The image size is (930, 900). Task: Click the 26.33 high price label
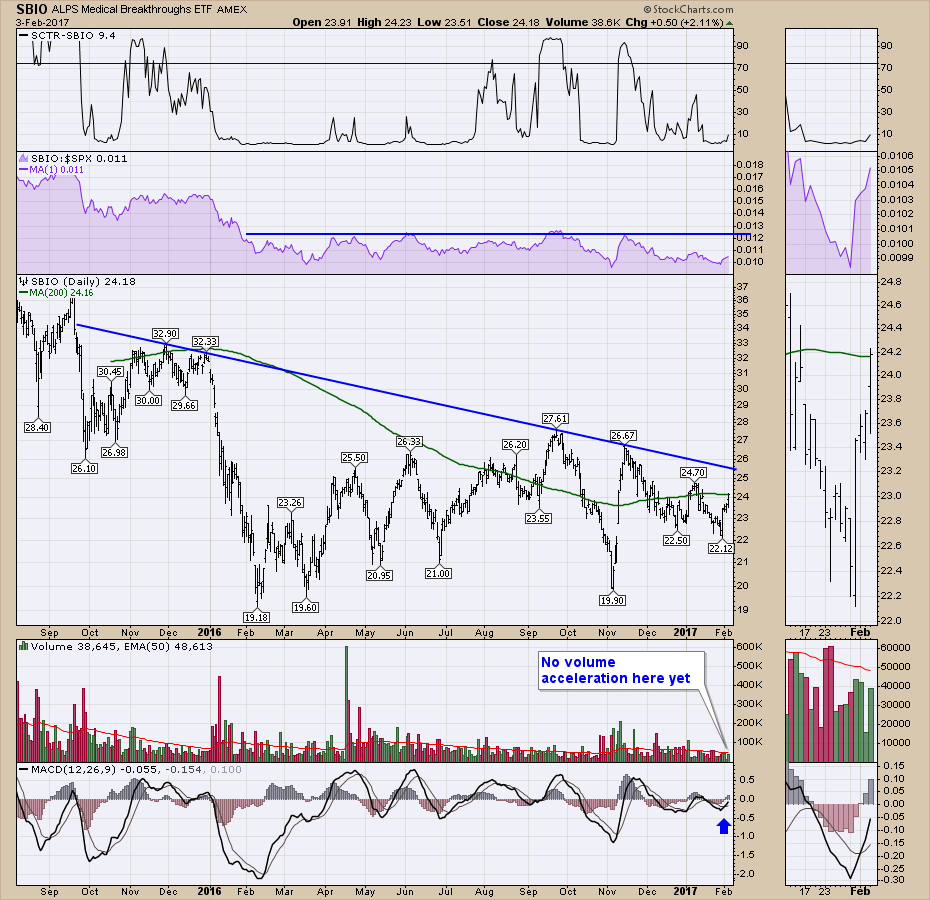(409, 442)
